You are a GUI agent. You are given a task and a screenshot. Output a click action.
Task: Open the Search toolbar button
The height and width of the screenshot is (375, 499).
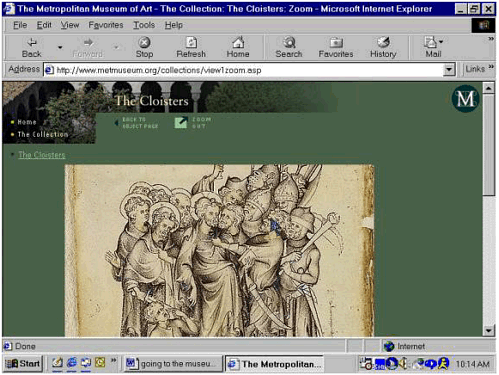pos(289,47)
